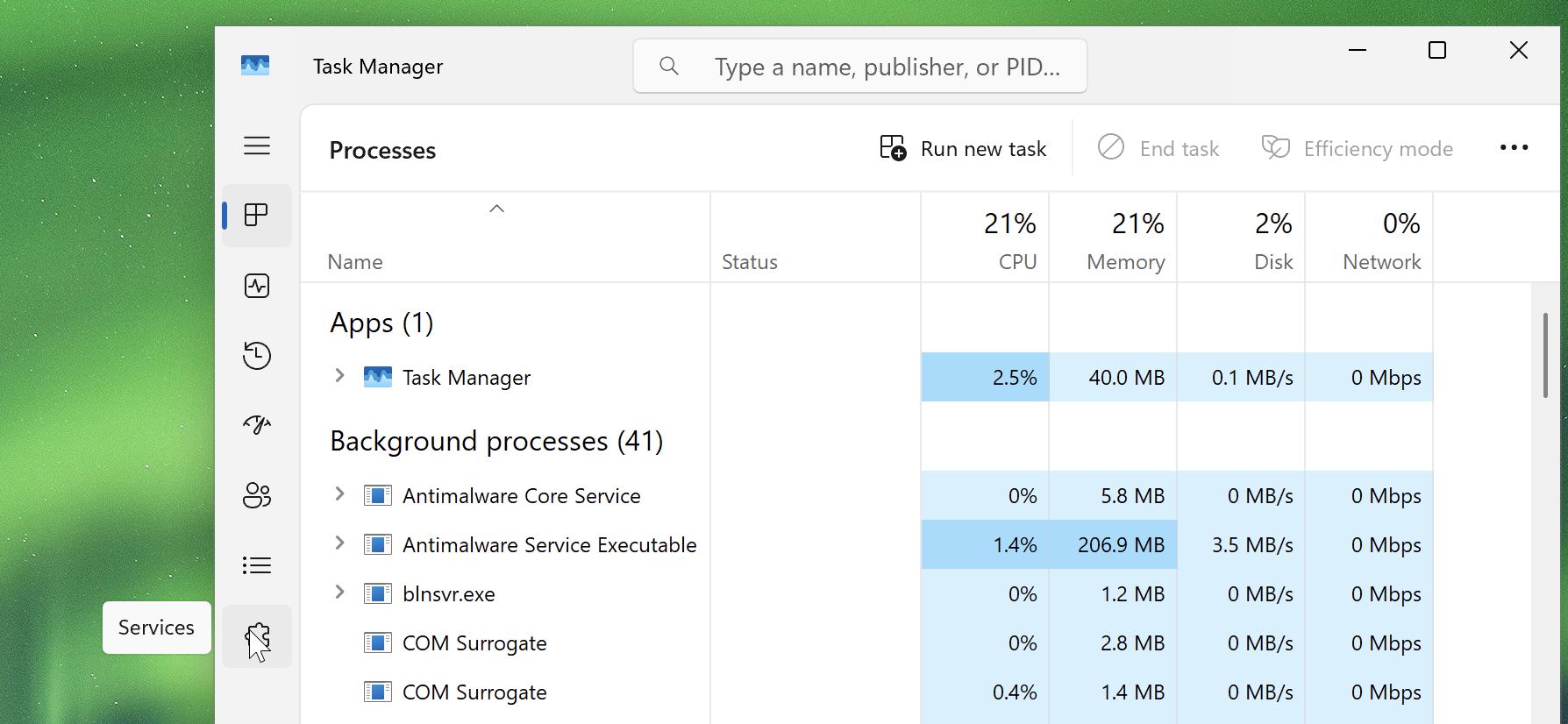Expand Antimalware Core Service process
Viewport: 1568px width, 724px height.
(x=339, y=494)
